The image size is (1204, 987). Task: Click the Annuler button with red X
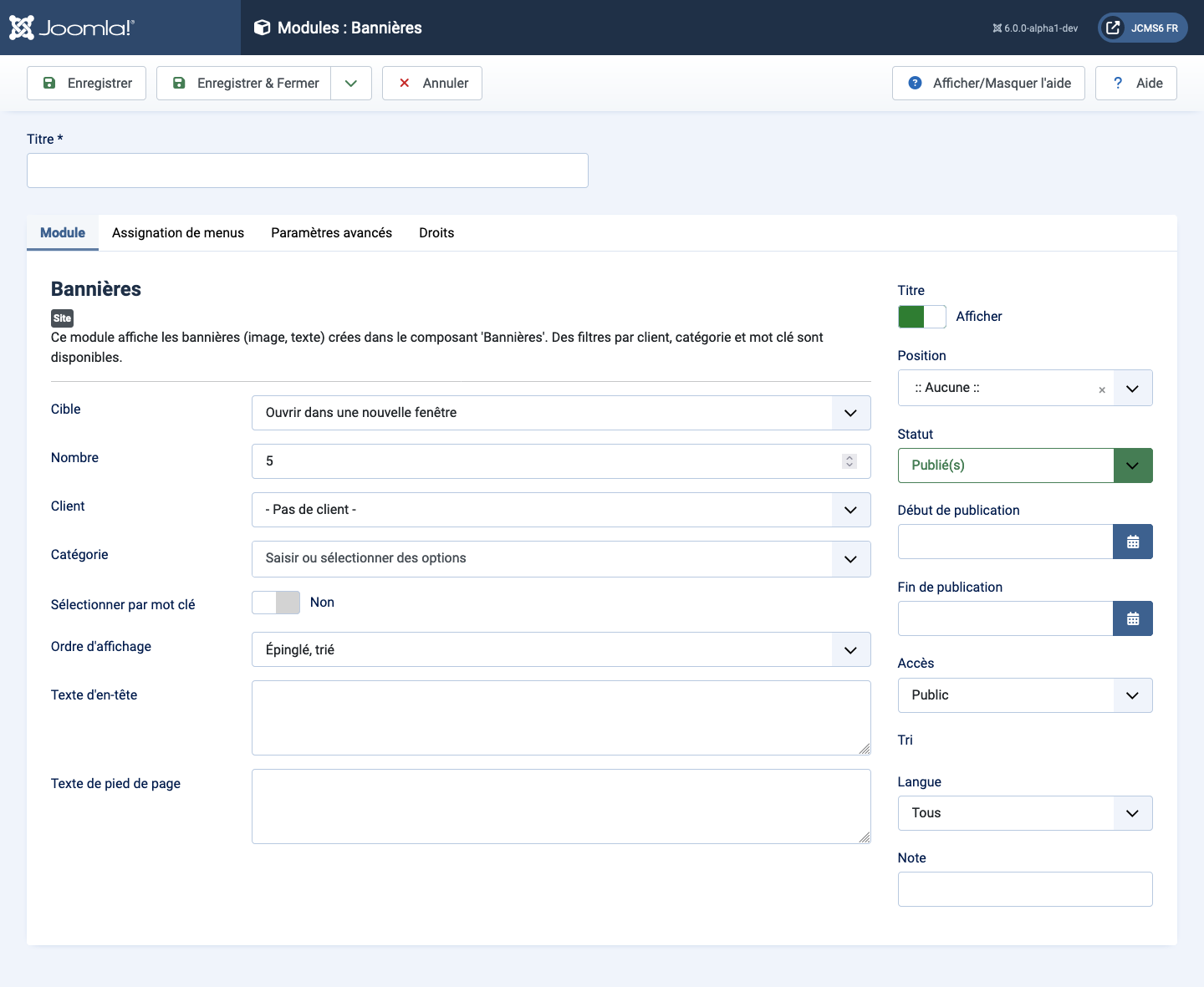432,84
